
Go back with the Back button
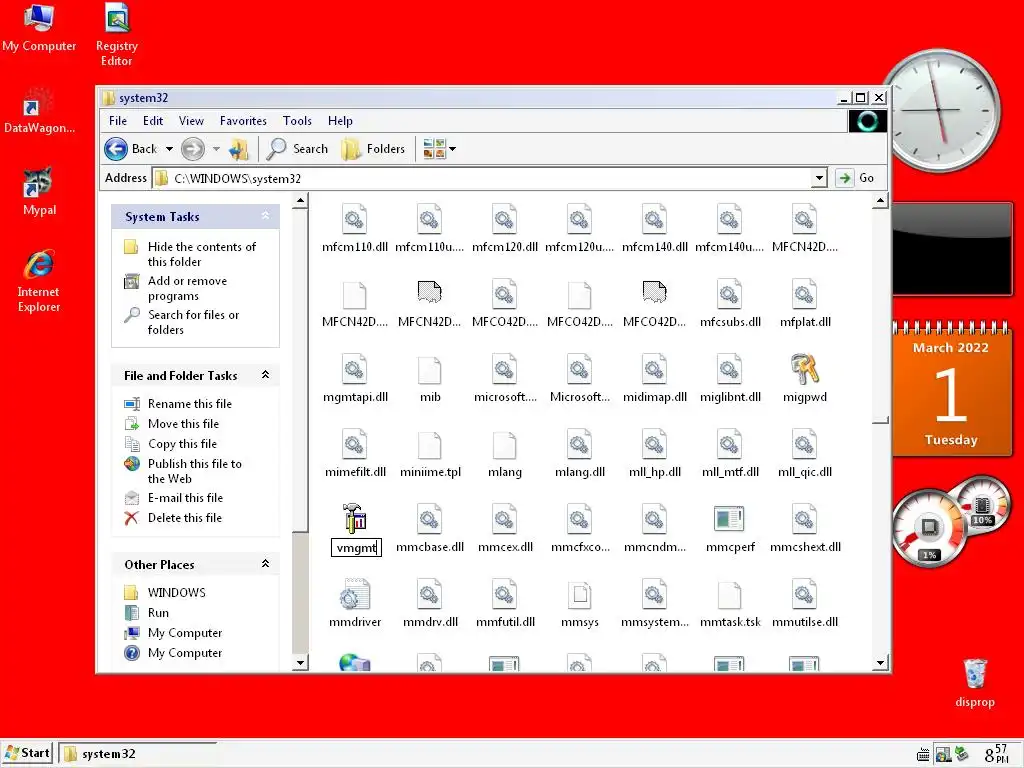click(133, 149)
